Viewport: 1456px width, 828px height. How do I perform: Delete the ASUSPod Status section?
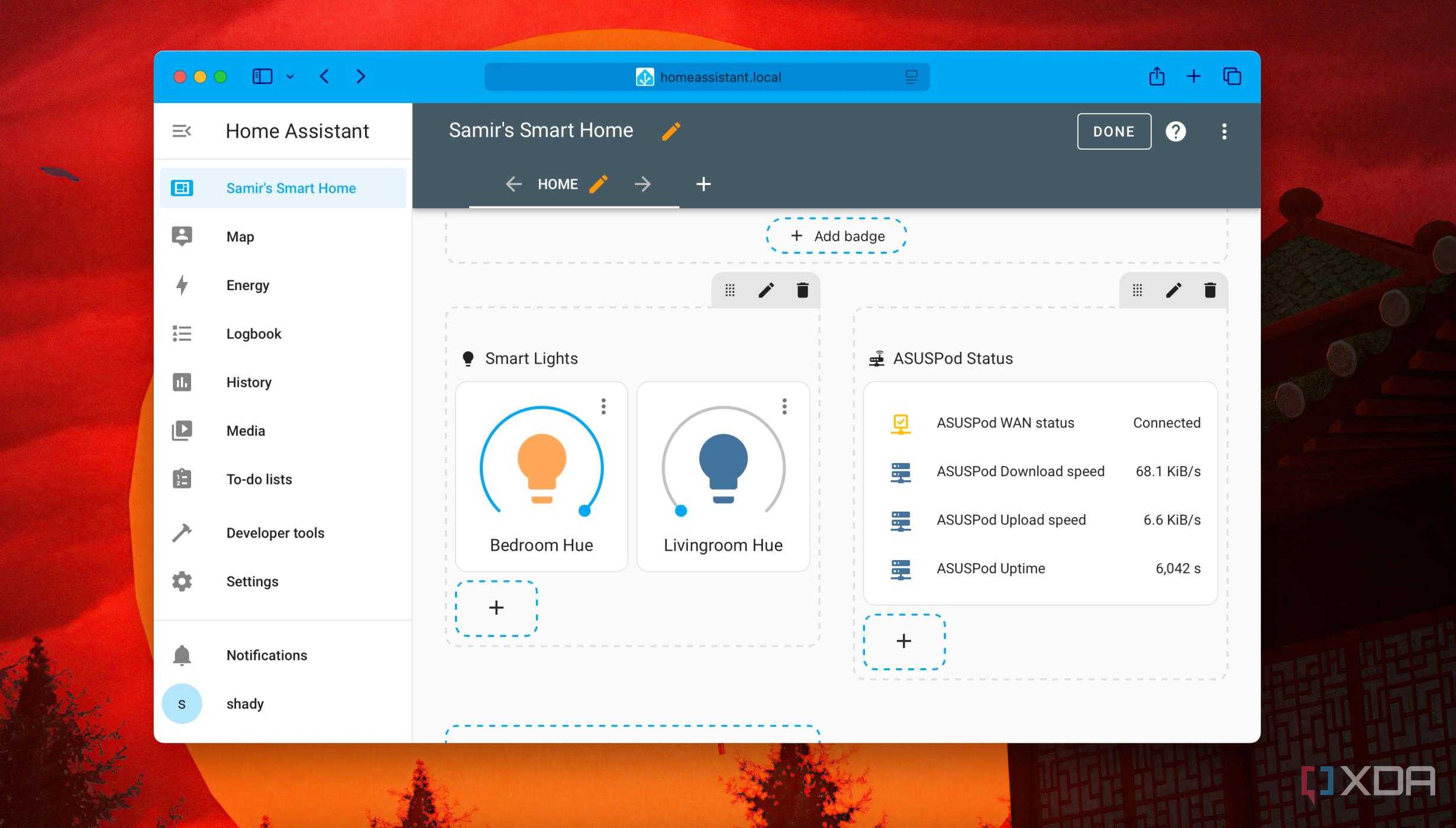pos(1210,290)
